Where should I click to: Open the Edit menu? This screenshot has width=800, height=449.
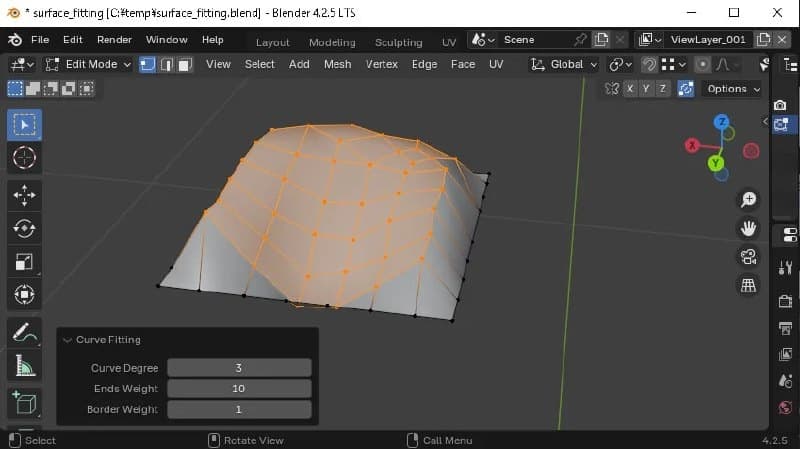[72, 40]
